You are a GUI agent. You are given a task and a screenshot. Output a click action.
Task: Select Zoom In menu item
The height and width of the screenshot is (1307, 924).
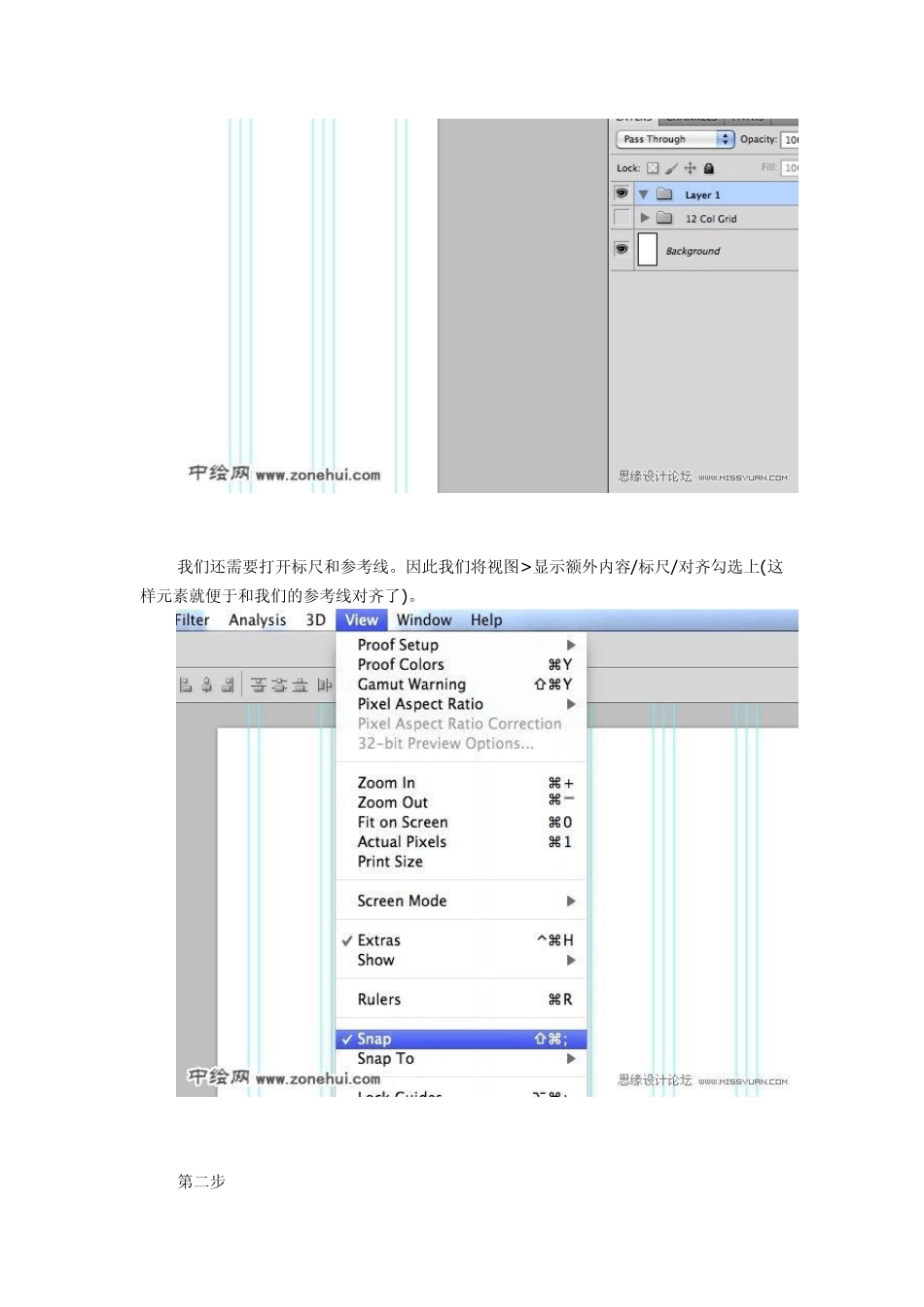coord(461,783)
